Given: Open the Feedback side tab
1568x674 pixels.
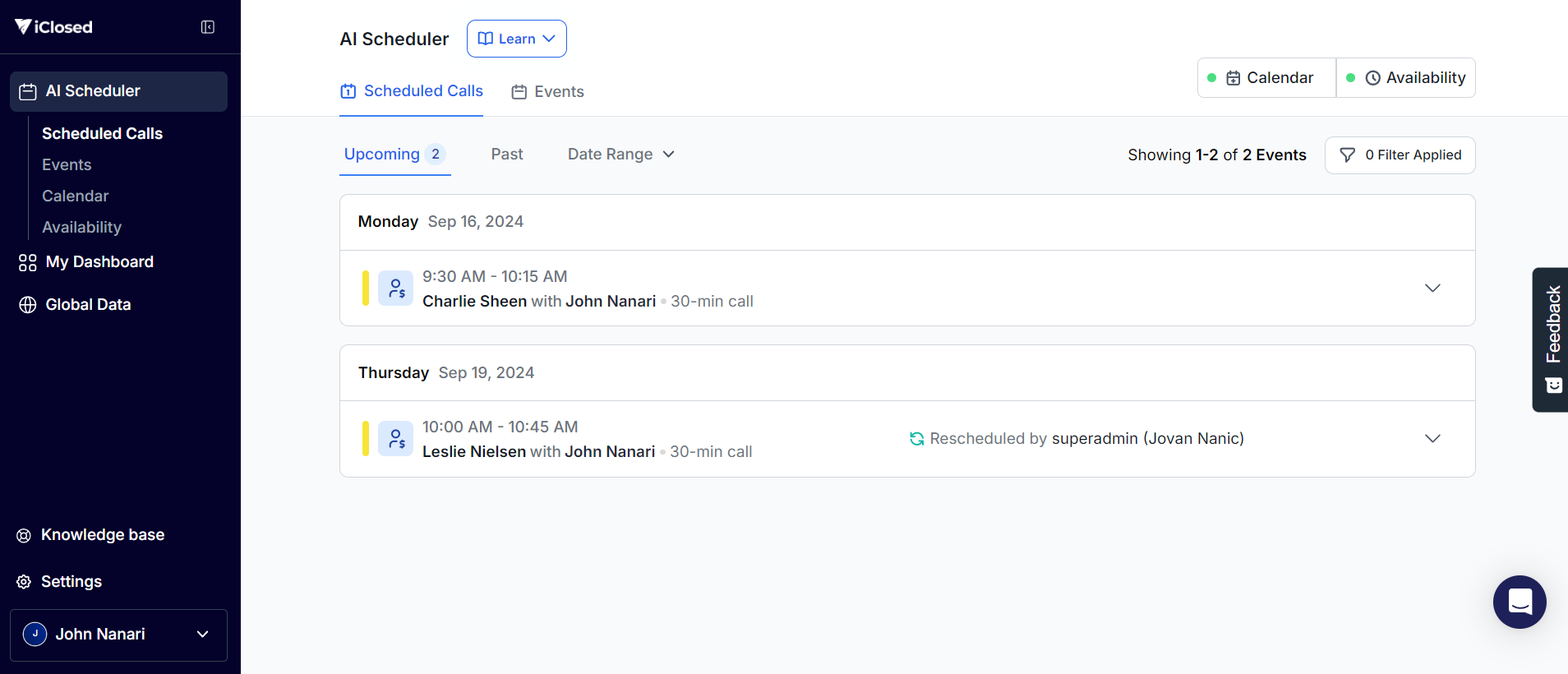Looking at the screenshot, I should tap(1552, 339).
